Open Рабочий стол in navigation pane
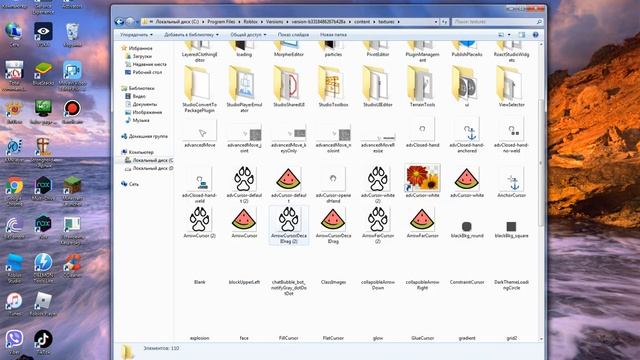 (x=143, y=72)
